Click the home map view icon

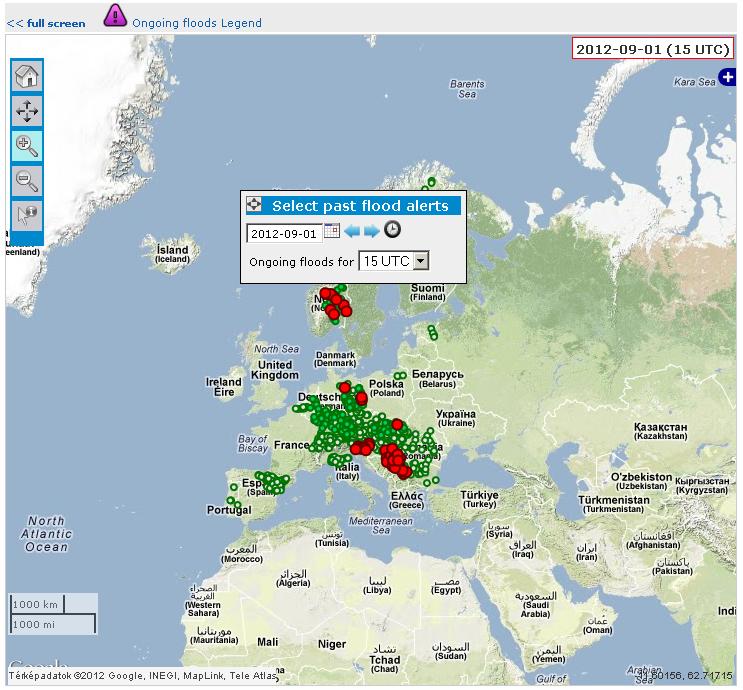(27, 76)
